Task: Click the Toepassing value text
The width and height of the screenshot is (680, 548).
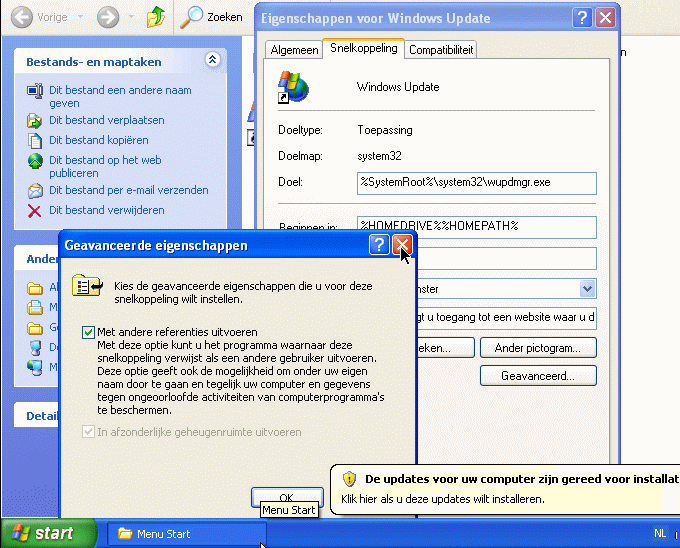Action: click(x=385, y=130)
